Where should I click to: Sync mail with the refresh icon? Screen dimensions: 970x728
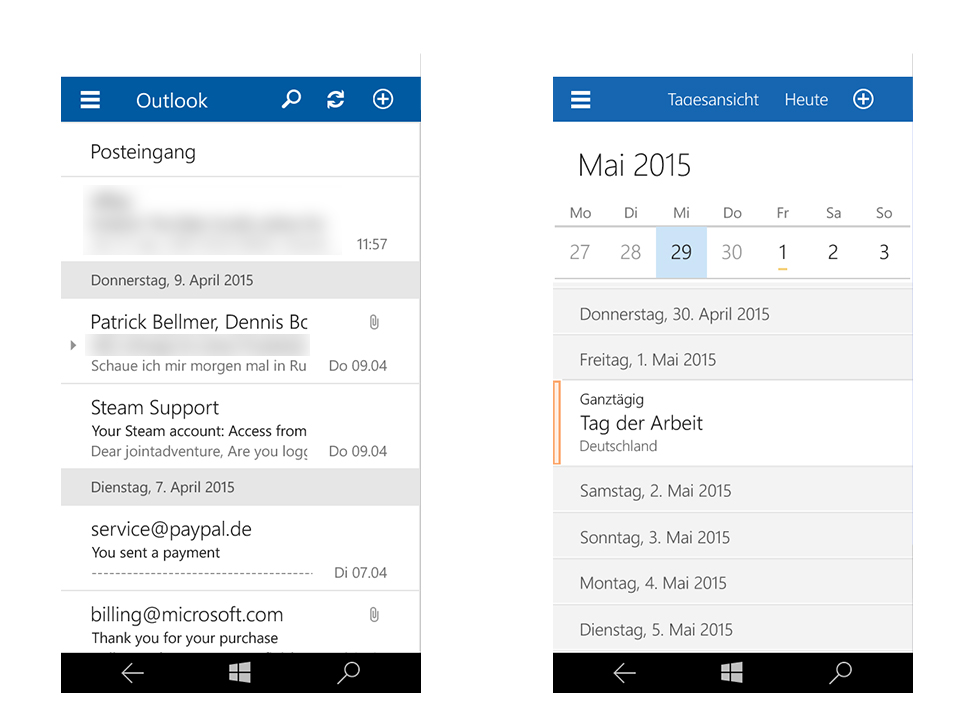(336, 99)
